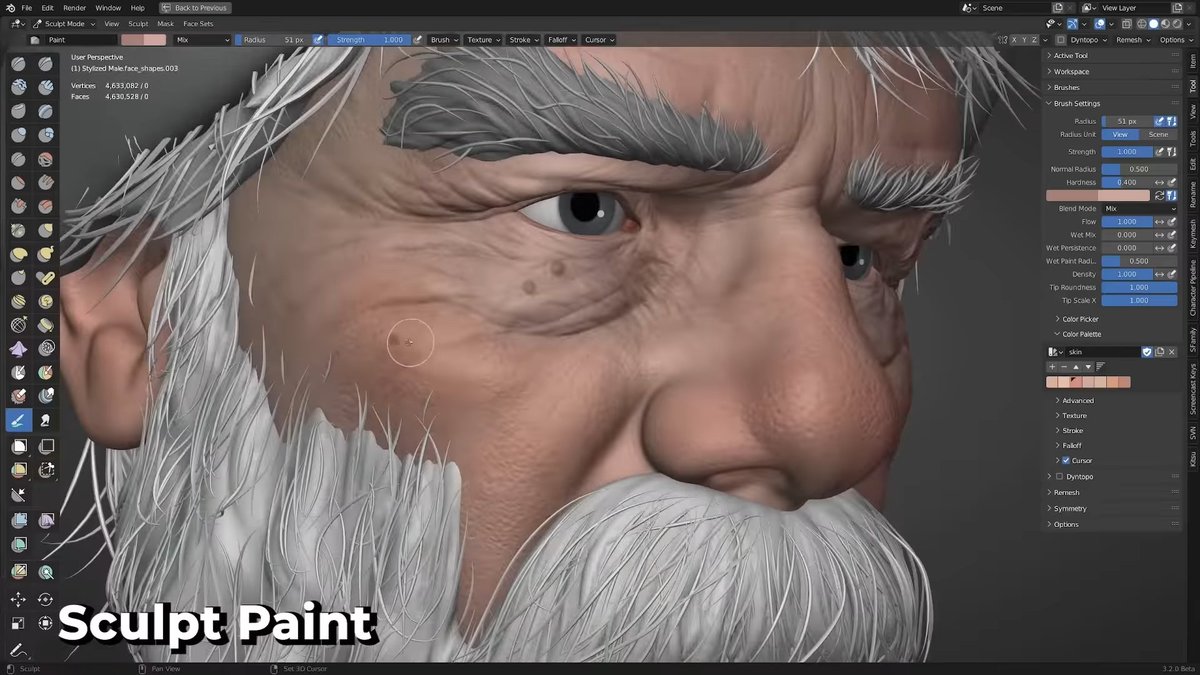Open the header Options popover
The image size is (1200, 675).
(1176, 40)
